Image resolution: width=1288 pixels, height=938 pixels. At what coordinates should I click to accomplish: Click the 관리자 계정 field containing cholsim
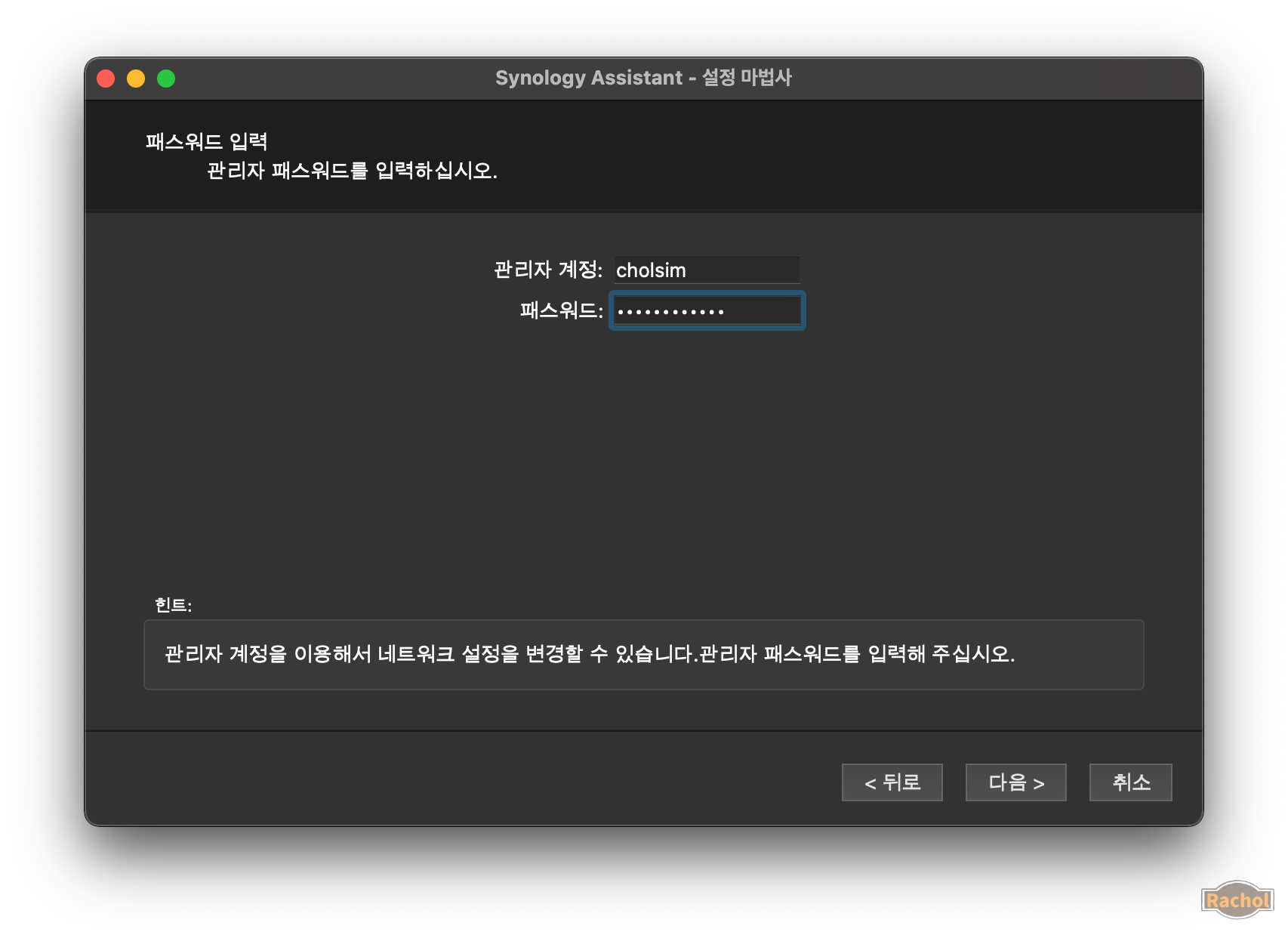[x=707, y=270]
